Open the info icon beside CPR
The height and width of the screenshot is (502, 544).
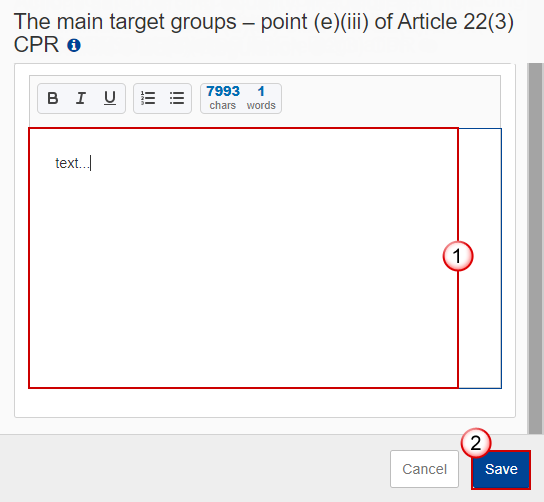(x=74, y=45)
